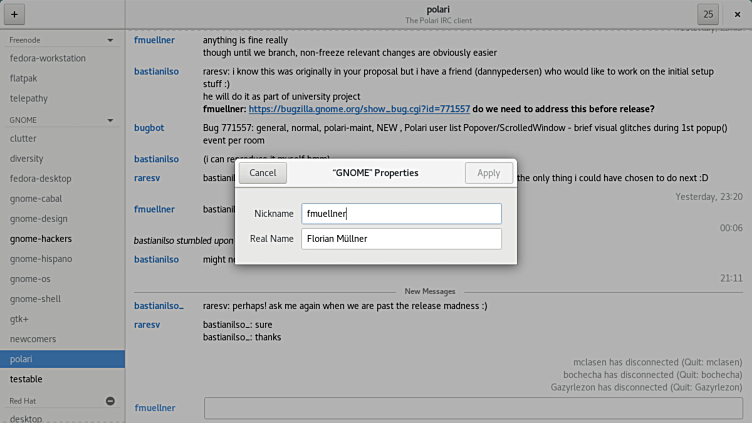Click the raresv nickname above bastianilso_: sure
This screenshot has width=752, height=423.
(147, 325)
